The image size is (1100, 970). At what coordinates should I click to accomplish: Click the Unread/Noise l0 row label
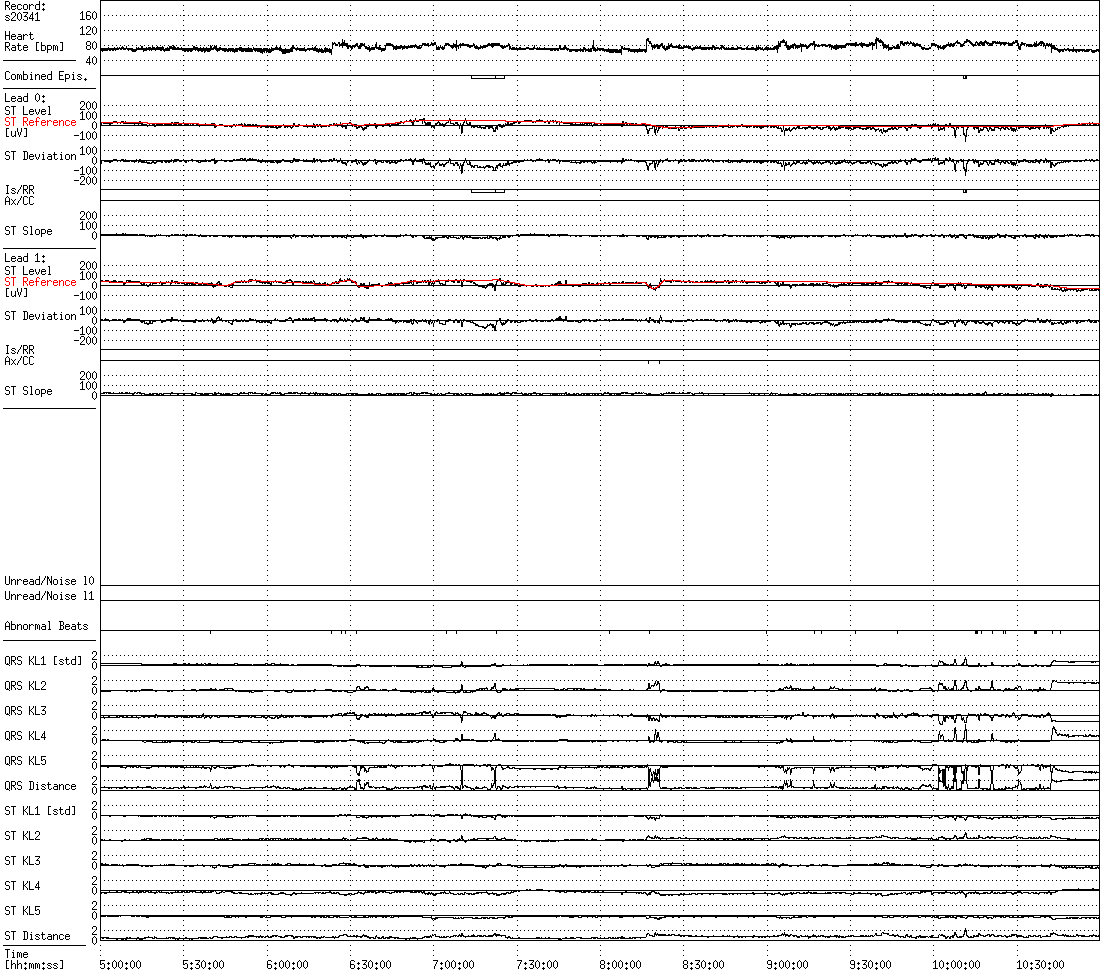coord(49,581)
